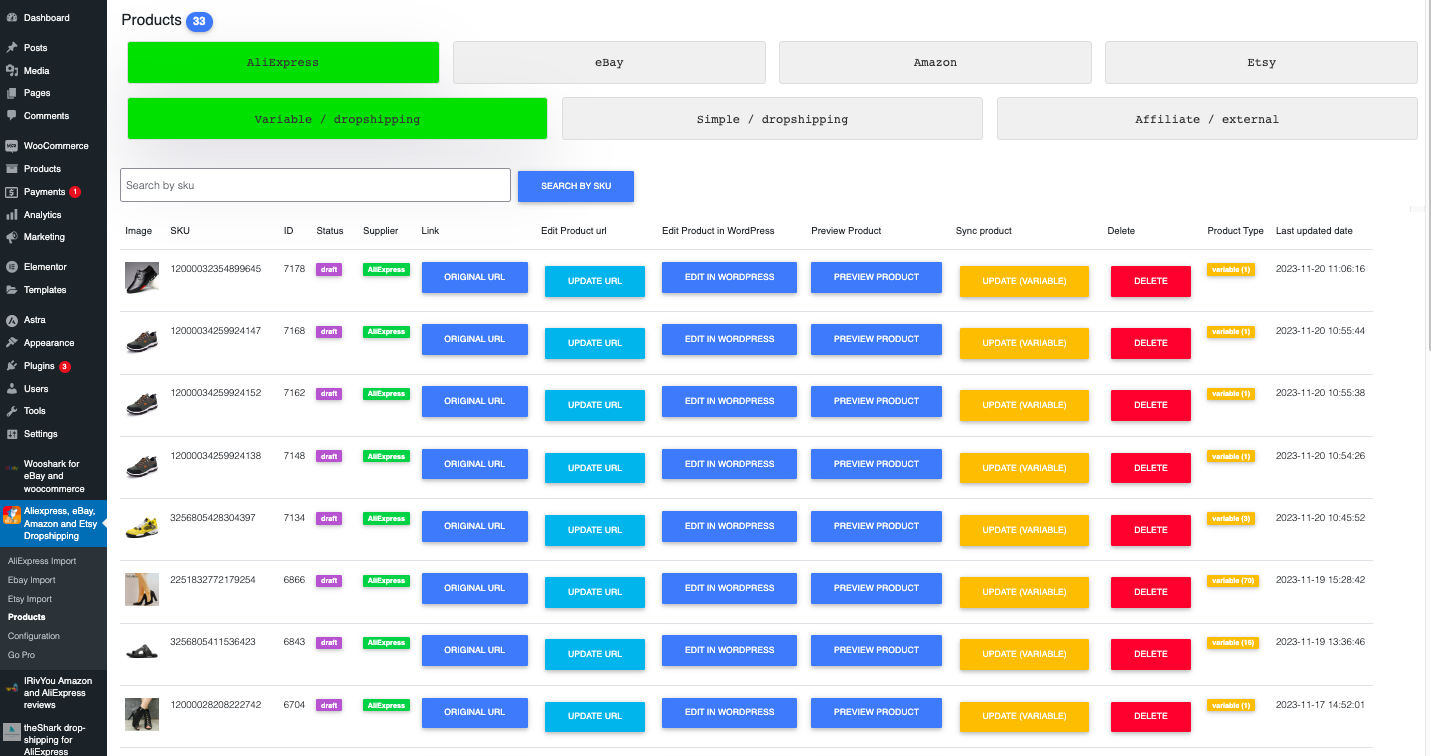Click the page vertical scrollbar
The height and width of the screenshot is (756, 1431).
[x=1427, y=175]
